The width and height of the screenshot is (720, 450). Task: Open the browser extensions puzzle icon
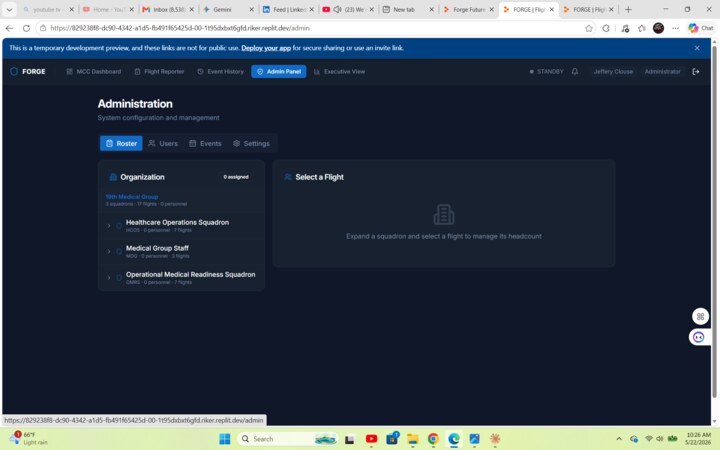pyautogui.click(x=606, y=28)
